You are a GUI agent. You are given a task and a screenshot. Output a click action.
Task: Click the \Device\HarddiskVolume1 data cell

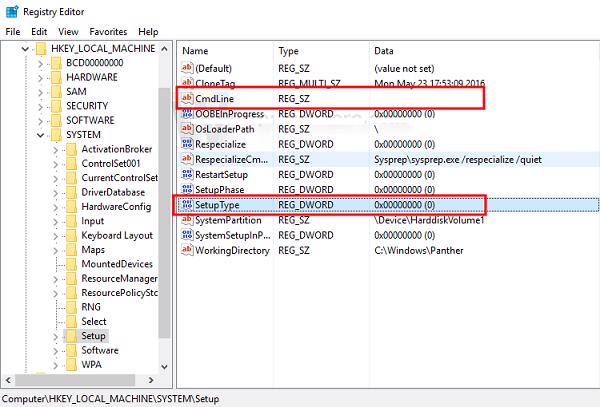(429, 220)
